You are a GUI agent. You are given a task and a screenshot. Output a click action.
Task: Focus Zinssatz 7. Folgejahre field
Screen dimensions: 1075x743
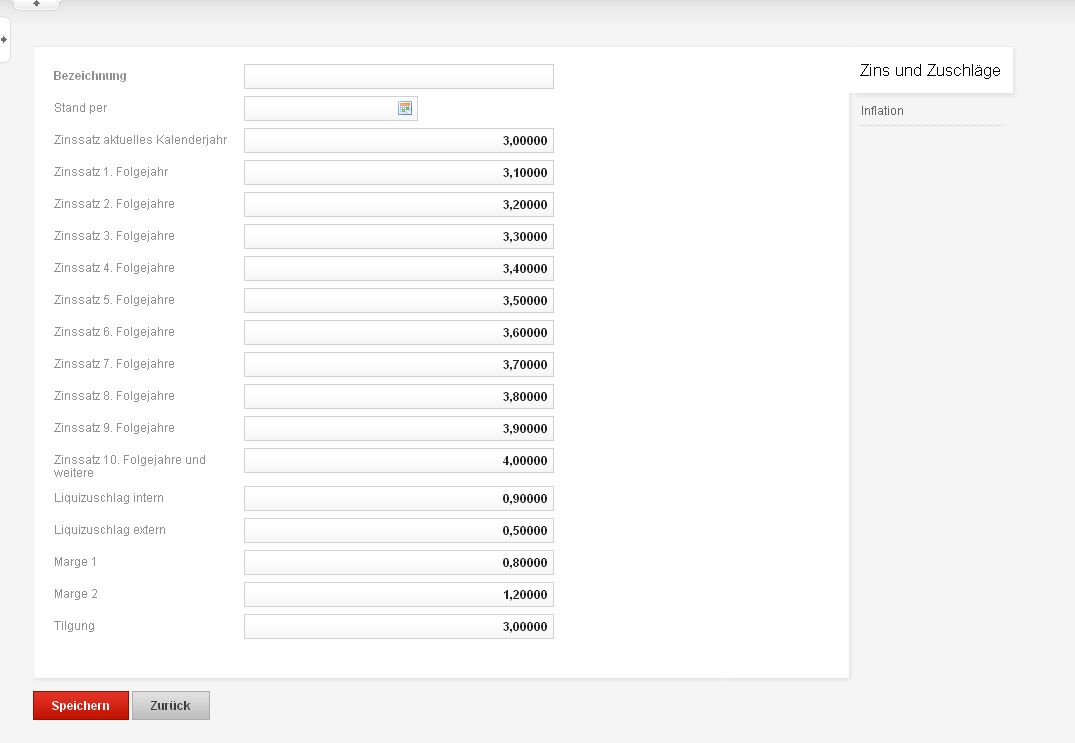point(399,365)
